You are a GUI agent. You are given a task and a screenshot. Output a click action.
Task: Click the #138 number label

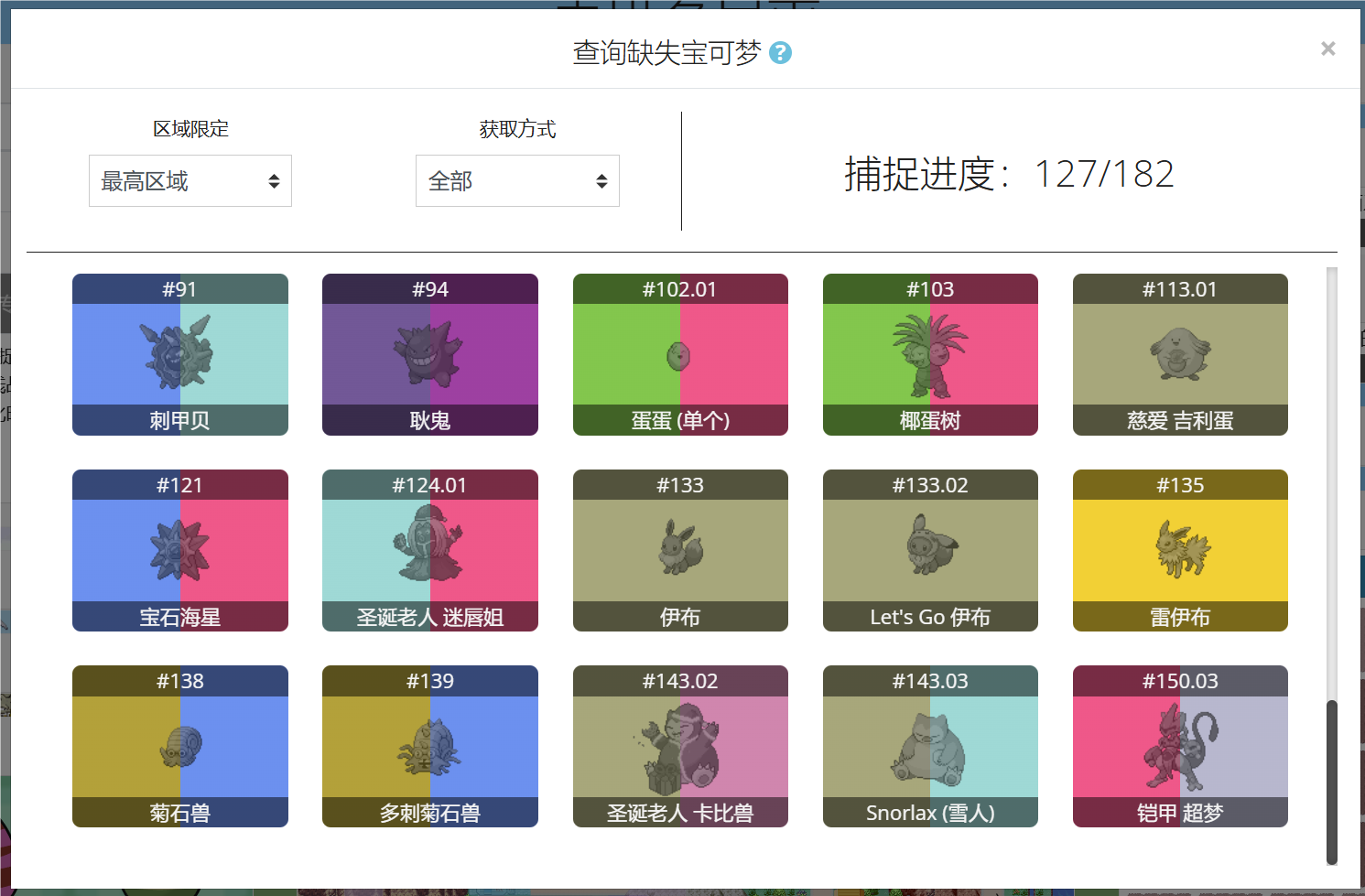coord(180,681)
